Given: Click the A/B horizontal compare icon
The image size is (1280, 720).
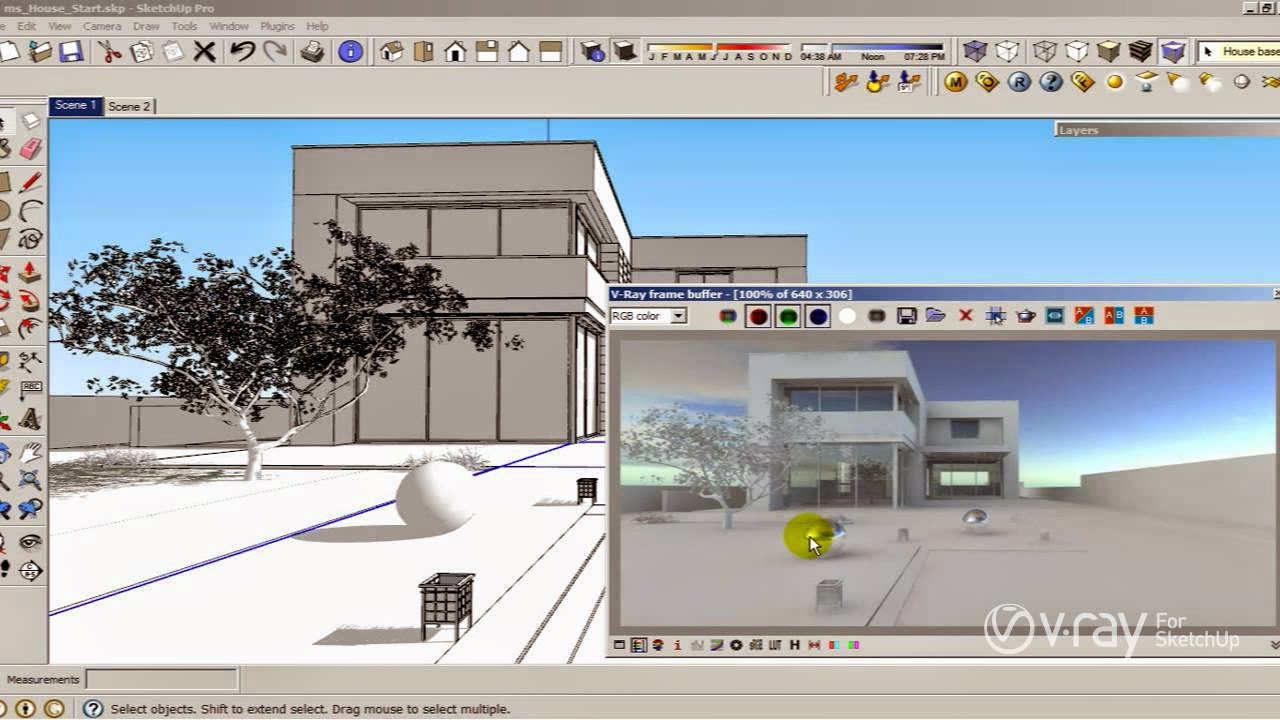Looking at the screenshot, I should tap(1114, 316).
